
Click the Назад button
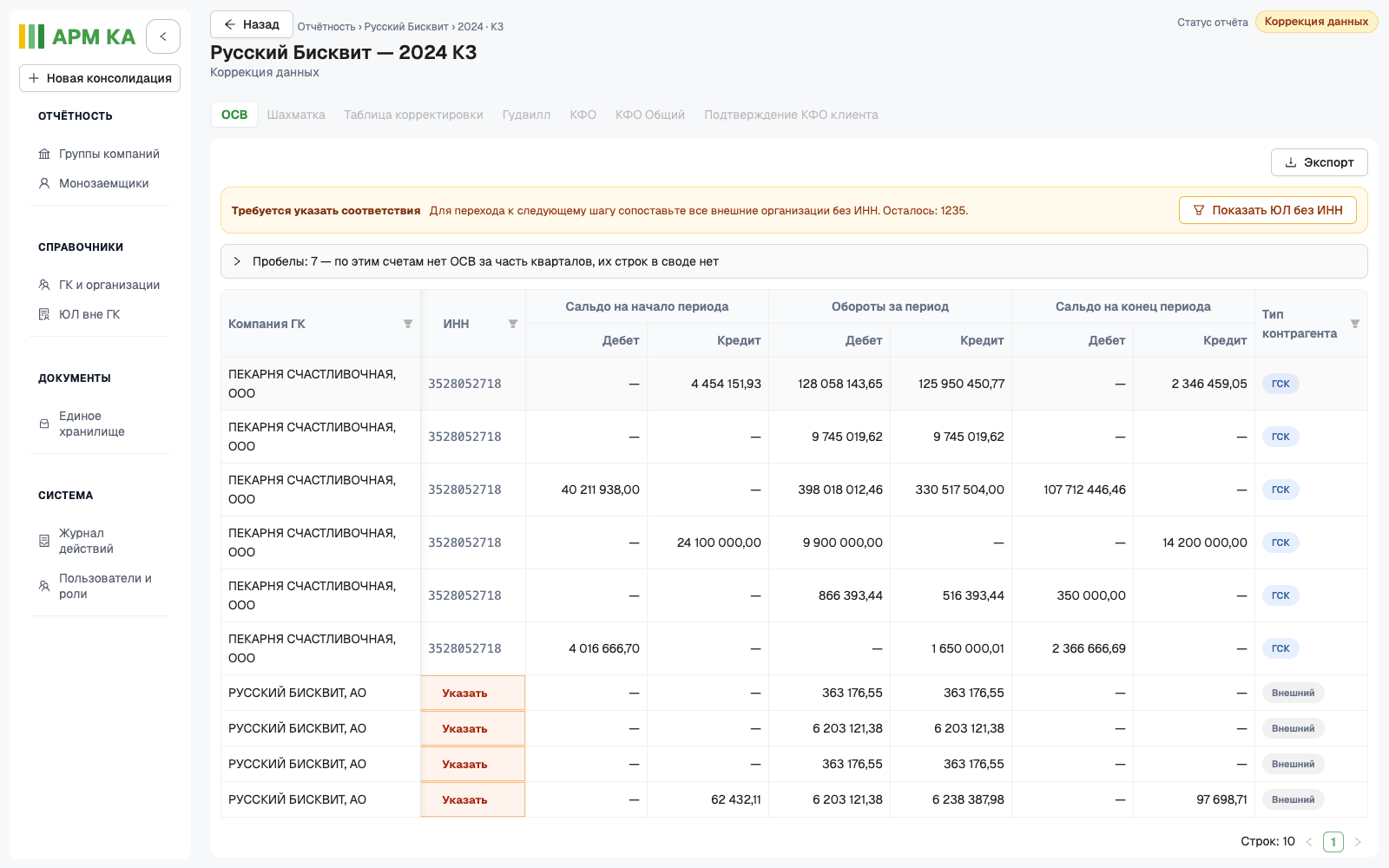[x=252, y=24]
